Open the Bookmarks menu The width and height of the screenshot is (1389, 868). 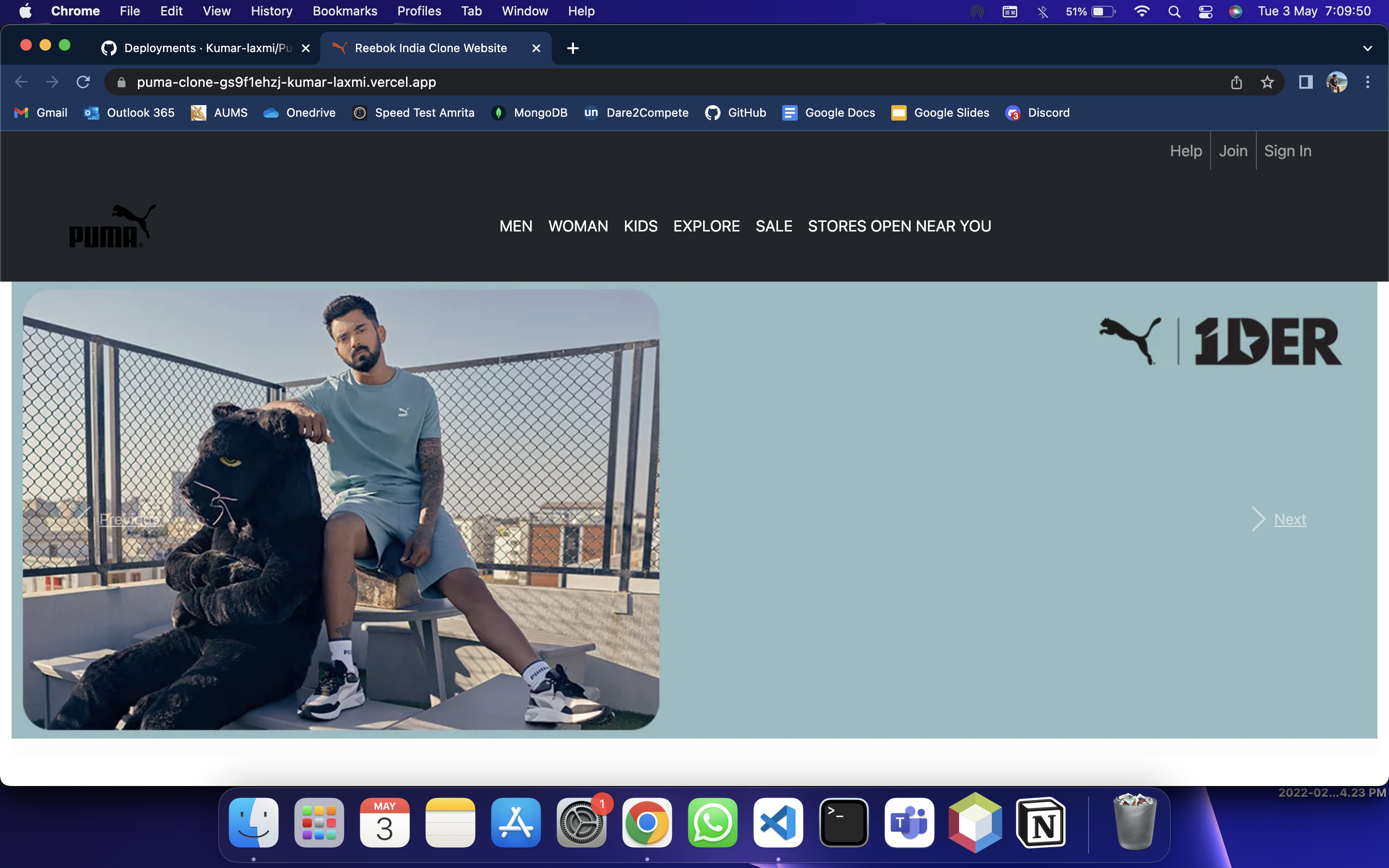click(344, 12)
